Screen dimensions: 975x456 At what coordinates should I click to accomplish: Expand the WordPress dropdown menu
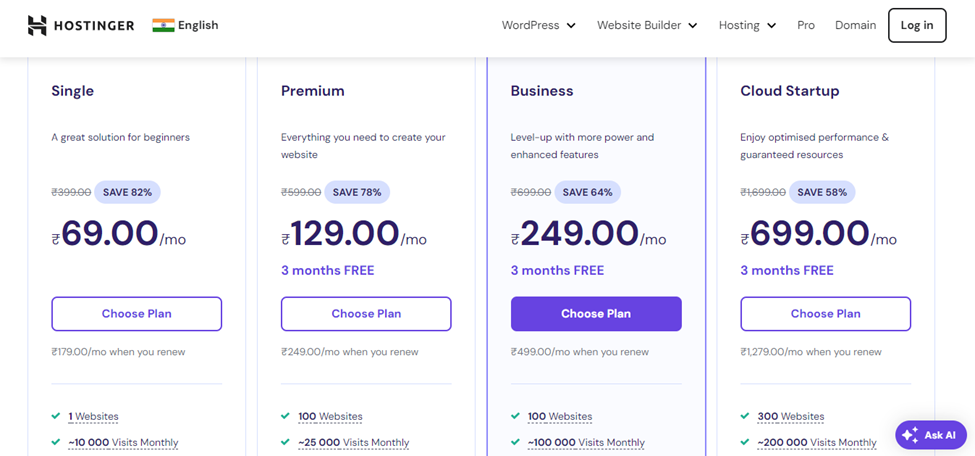point(538,26)
